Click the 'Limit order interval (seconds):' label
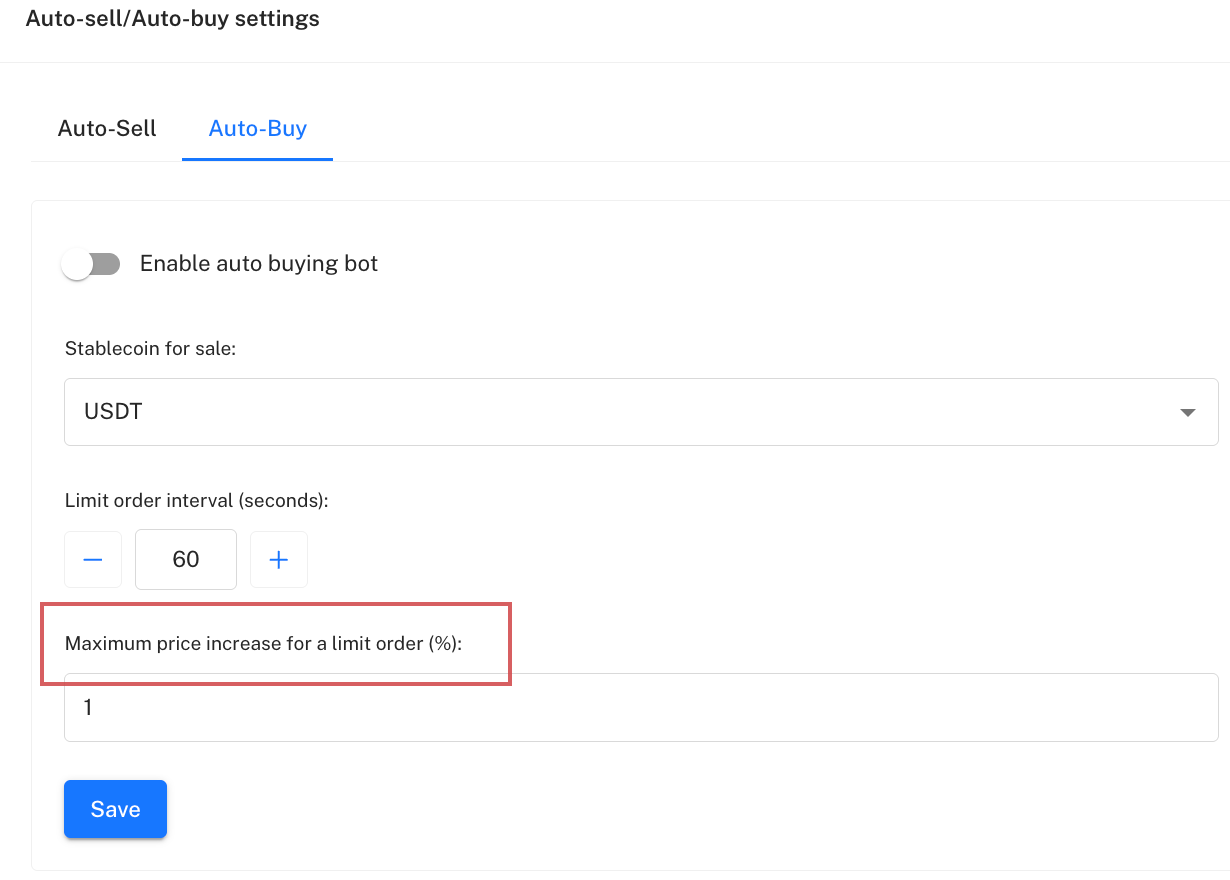 [196, 500]
